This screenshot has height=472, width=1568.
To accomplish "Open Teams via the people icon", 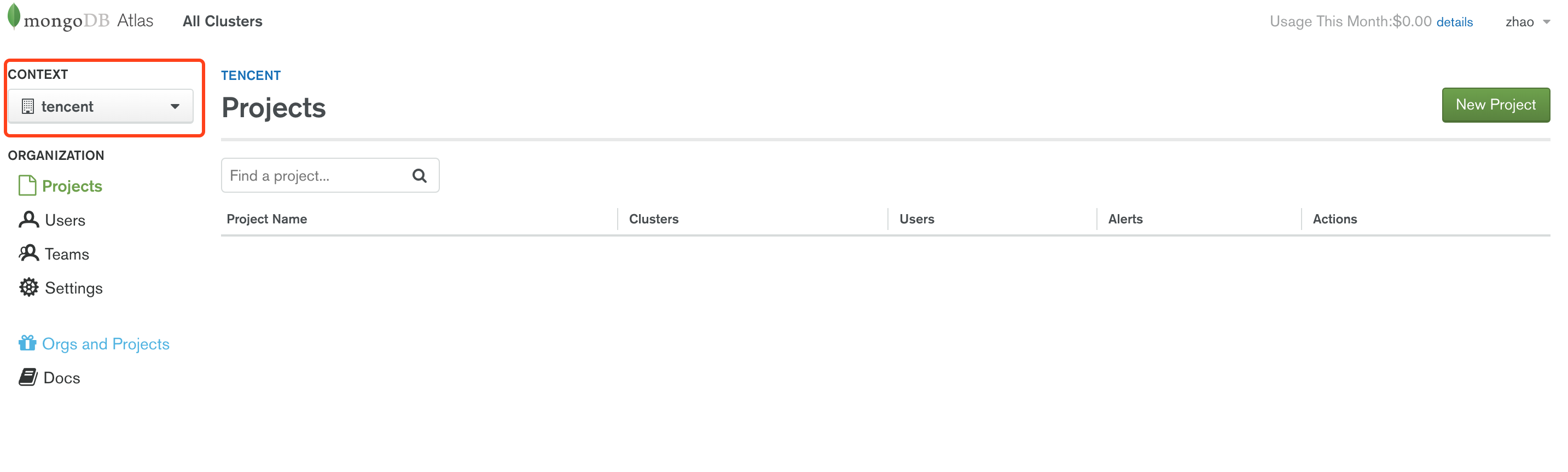I will 28,254.
